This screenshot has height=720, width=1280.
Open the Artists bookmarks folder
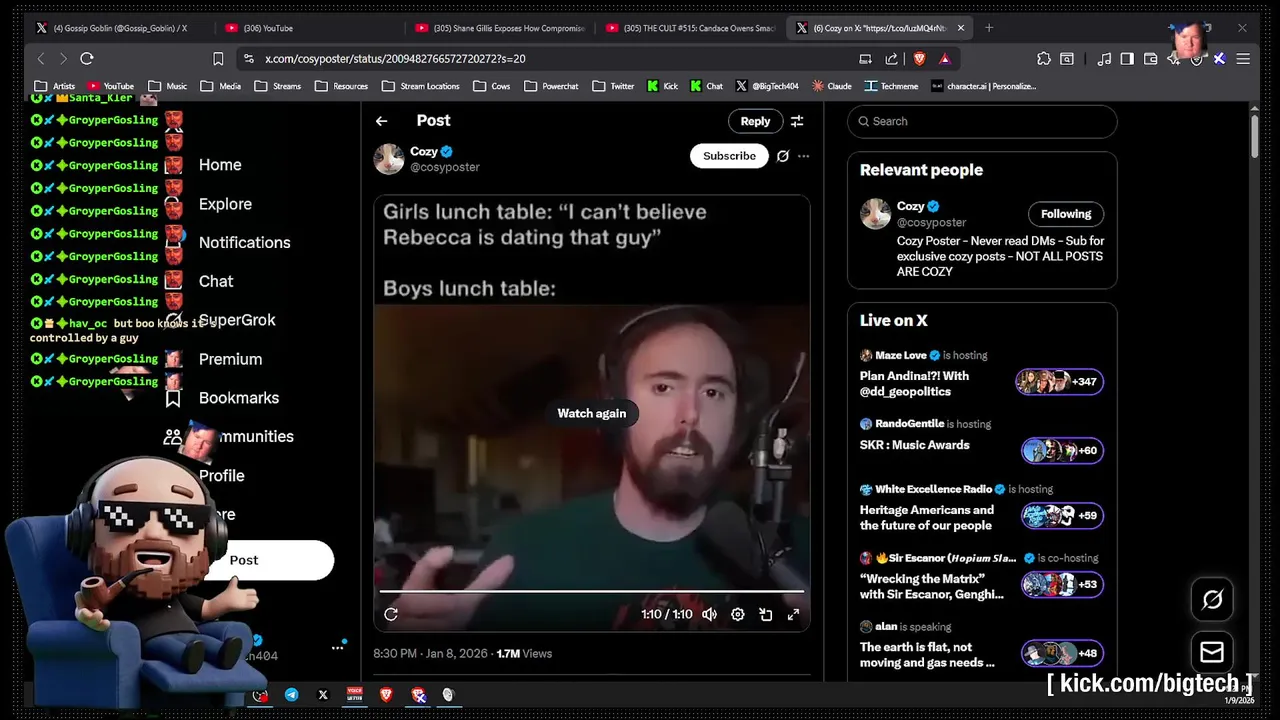54,86
